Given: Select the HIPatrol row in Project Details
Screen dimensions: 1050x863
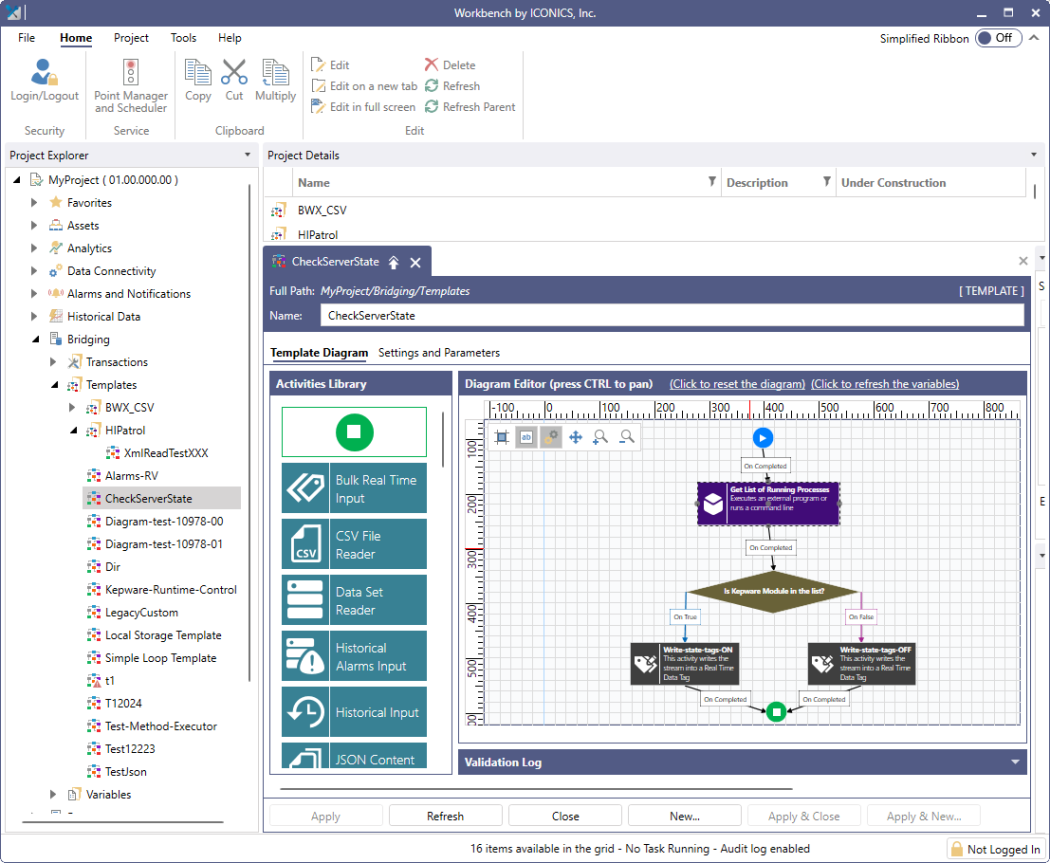Looking at the screenshot, I should pyautogui.click(x=646, y=234).
